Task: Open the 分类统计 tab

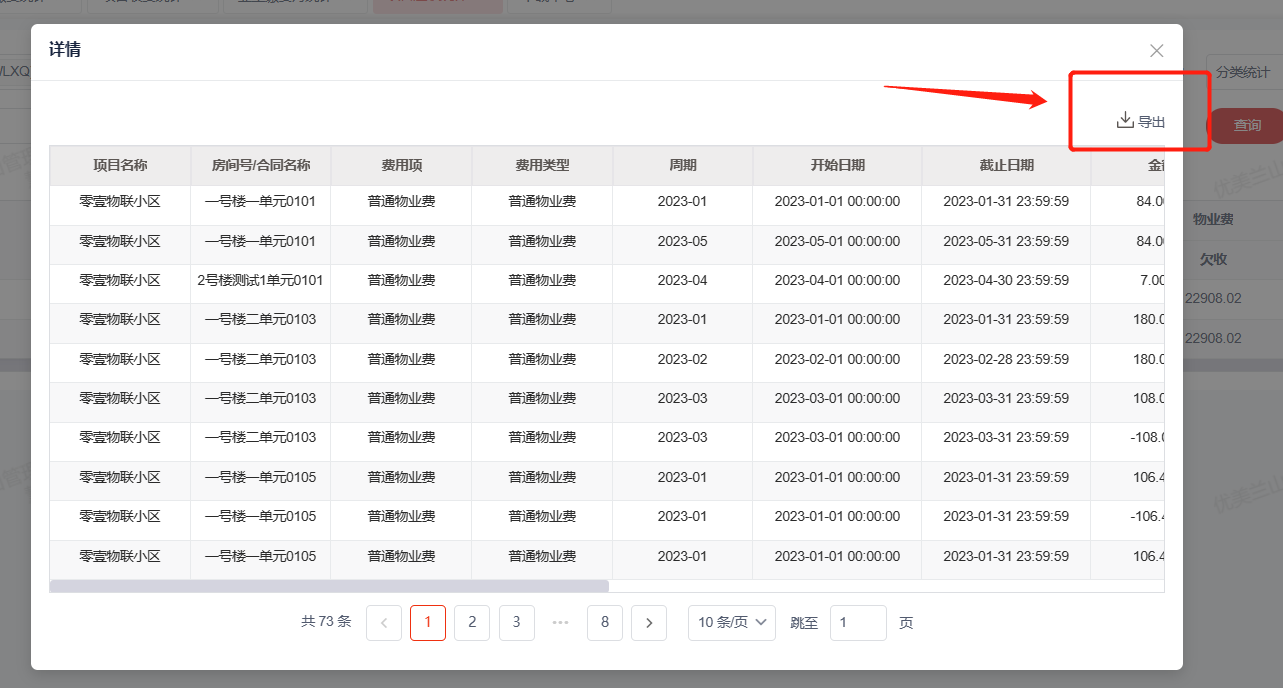Action: pyautogui.click(x=1243, y=72)
